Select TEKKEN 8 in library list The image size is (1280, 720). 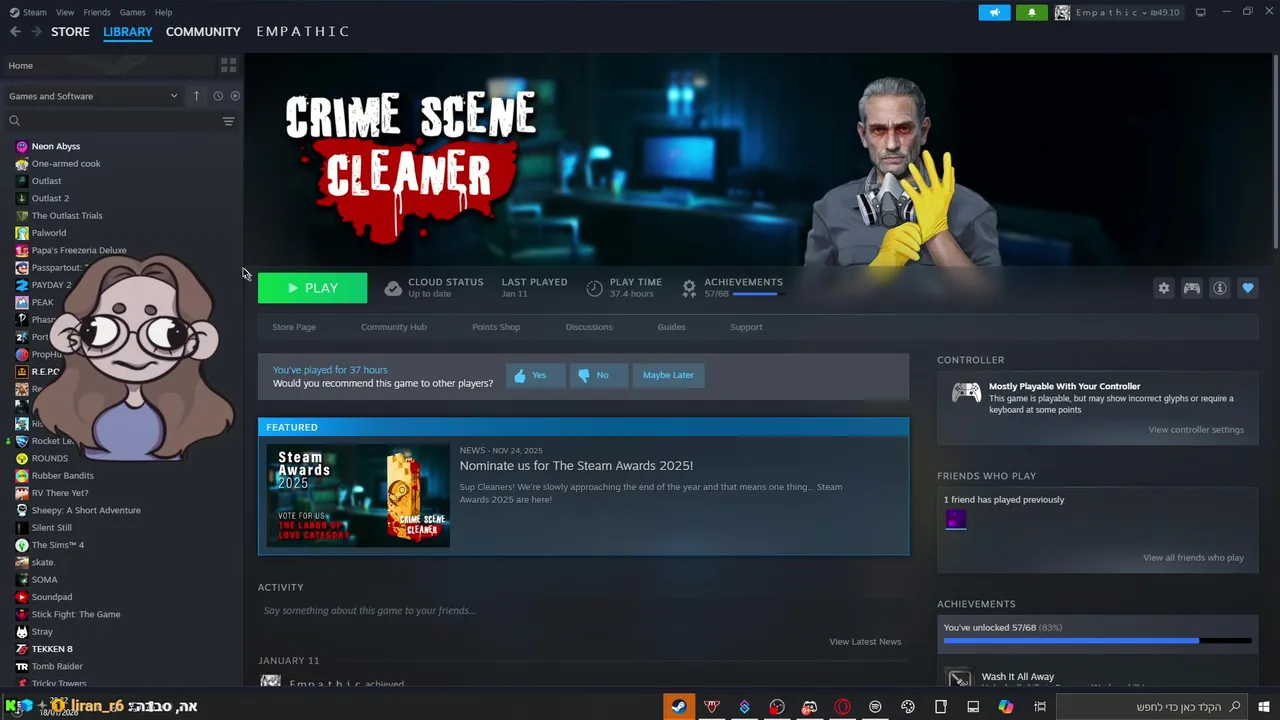[x=52, y=649]
